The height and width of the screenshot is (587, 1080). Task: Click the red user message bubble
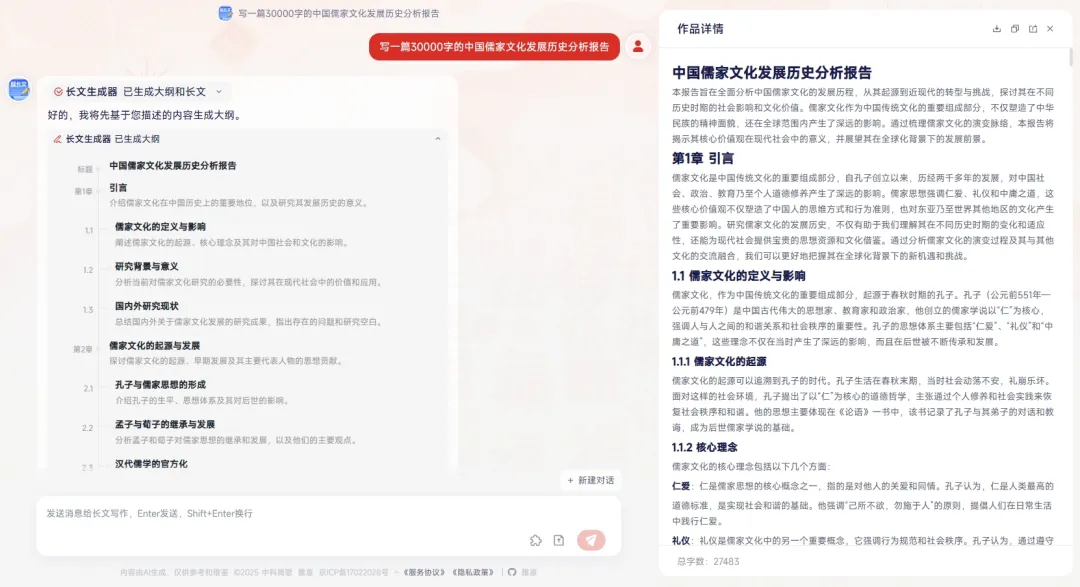click(494, 47)
